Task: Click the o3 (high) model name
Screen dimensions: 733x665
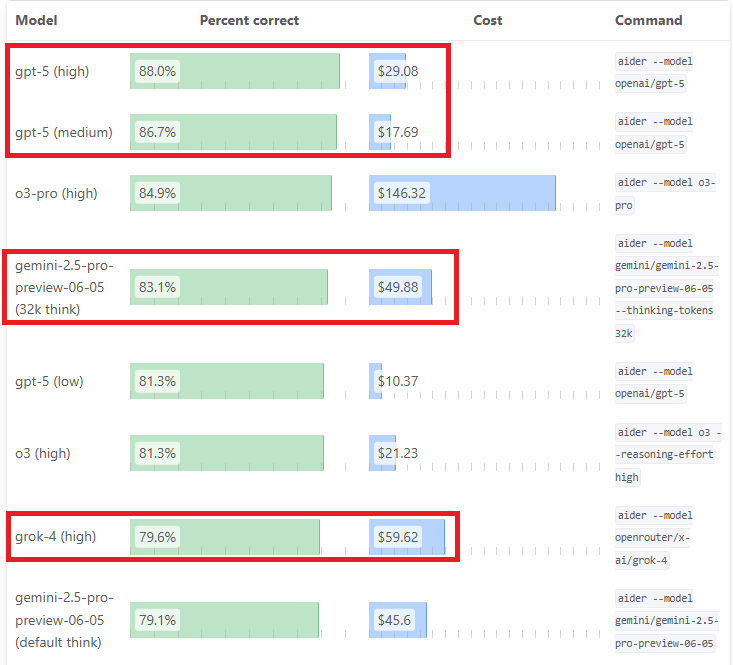Action: point(43,453)
